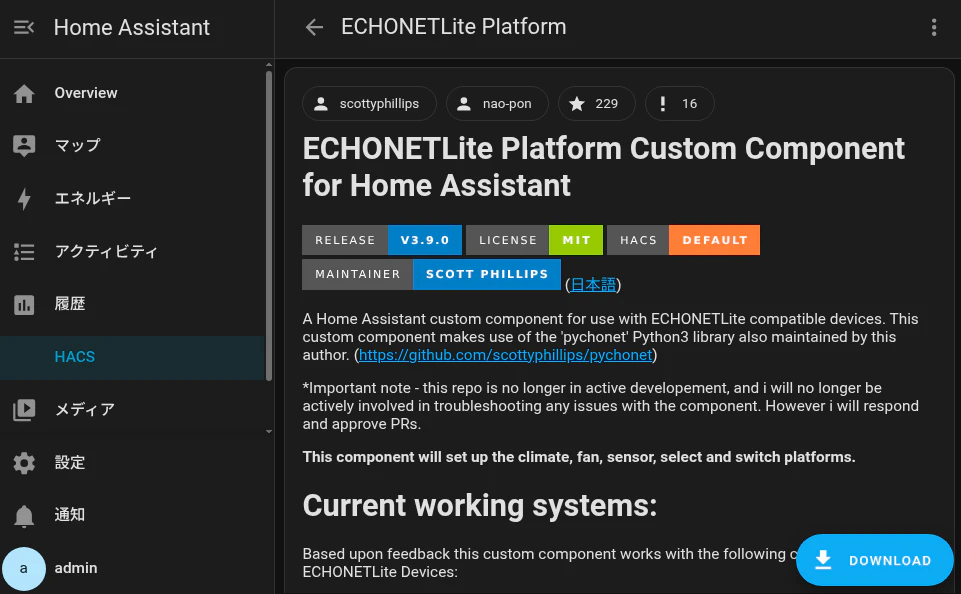961x594 pixels.
Task: Click the sidebar scrollbar thumb
Action: 268,226
